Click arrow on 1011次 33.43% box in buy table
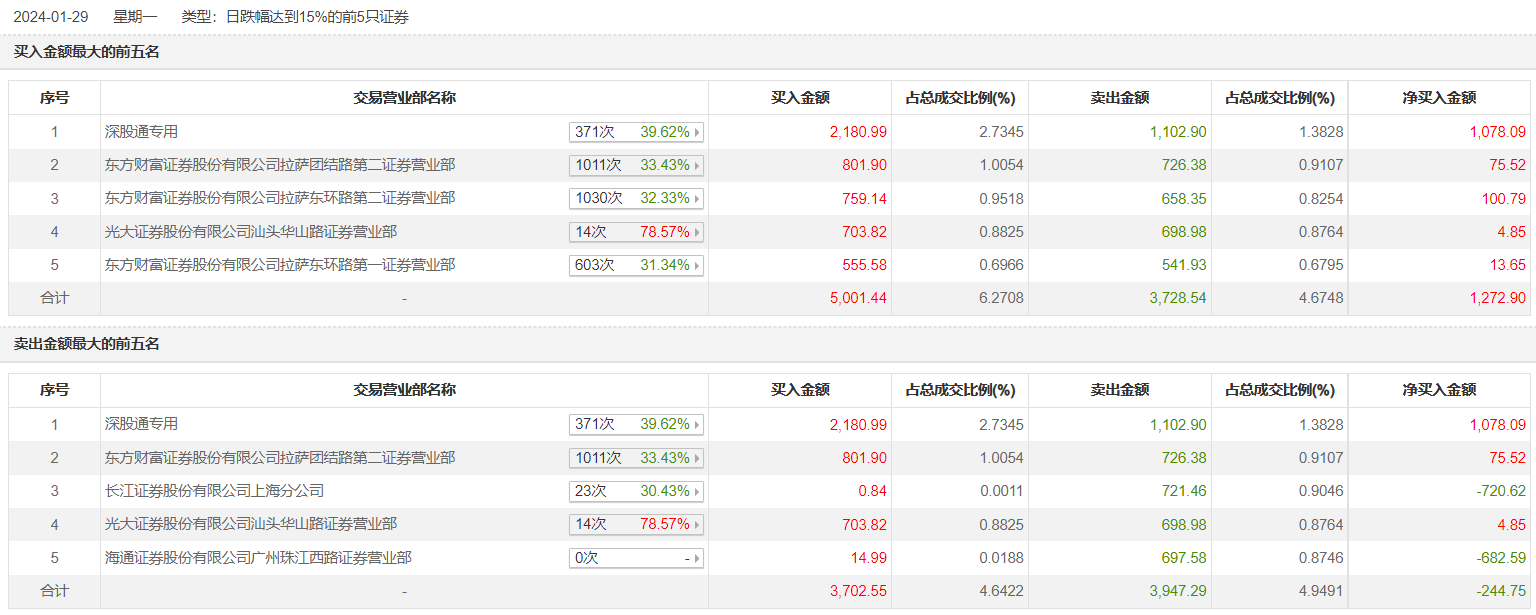 click(x=697, y=165)
